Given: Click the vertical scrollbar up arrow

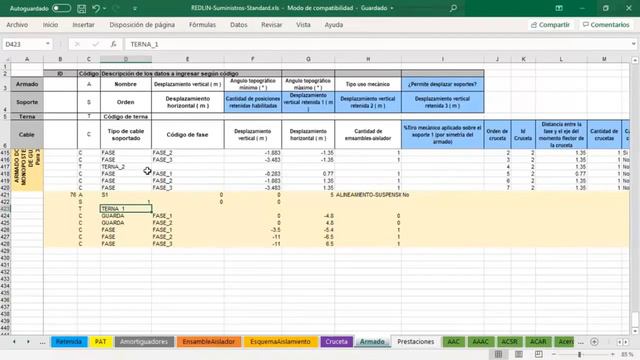Looking at the screenshot, I should (635, 60).
